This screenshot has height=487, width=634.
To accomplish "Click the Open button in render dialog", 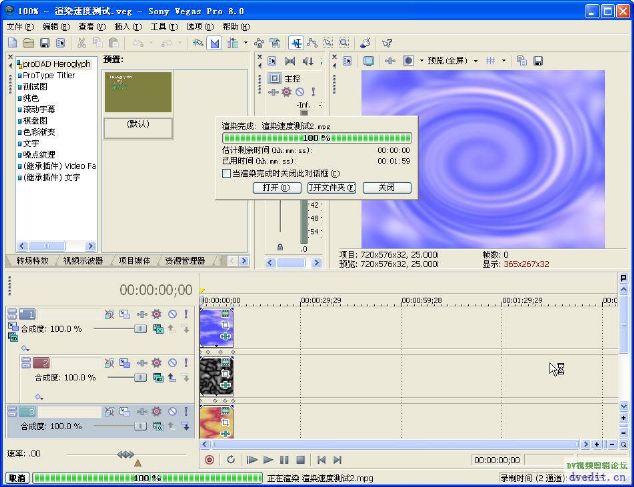I will pyautogui.click(x=277, y=188).
